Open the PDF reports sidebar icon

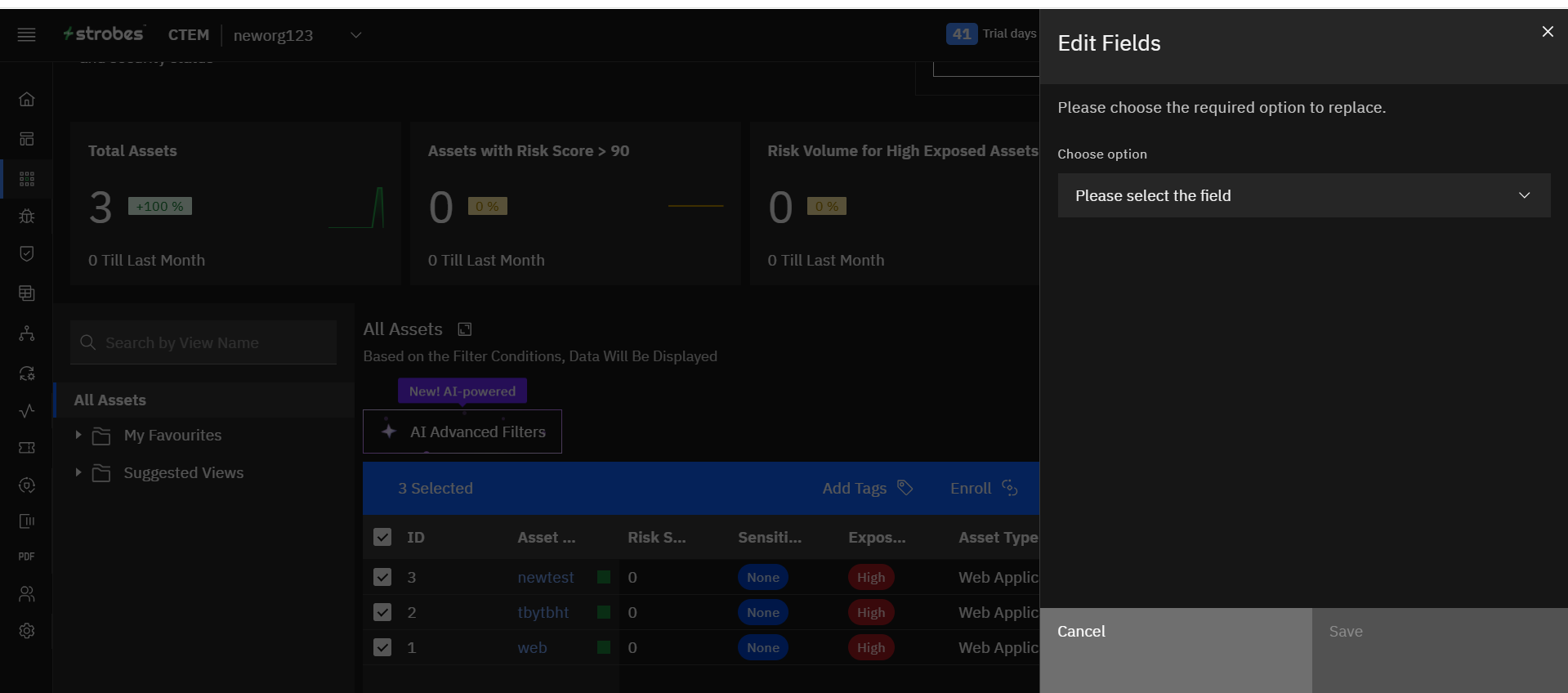27,557
